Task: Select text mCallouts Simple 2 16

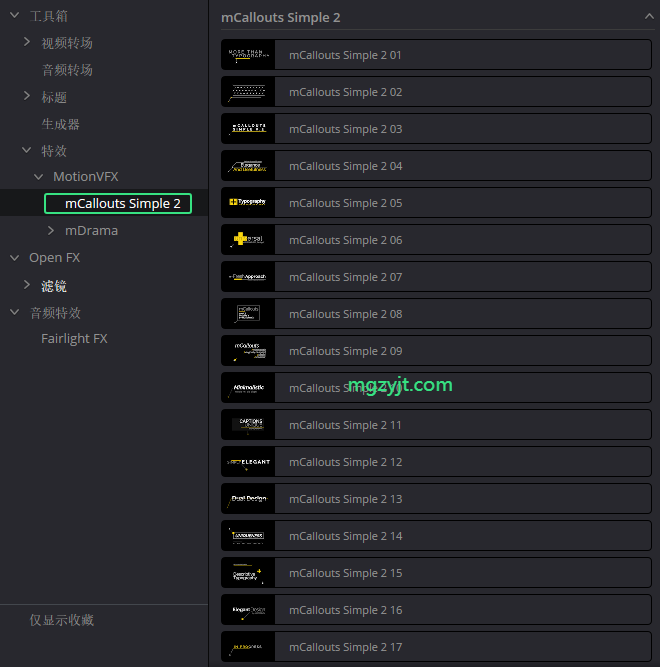Action: pyautogui.click(x=345, y=610)
